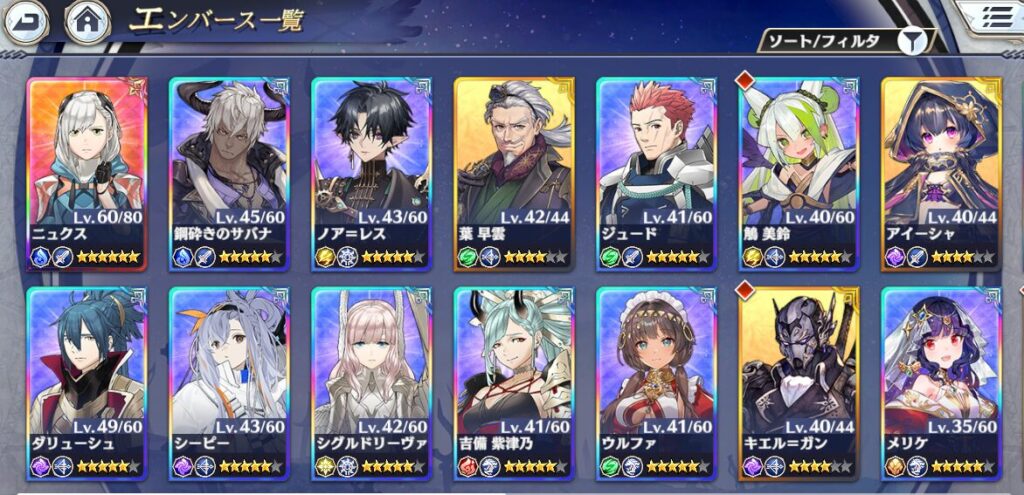The height and width of the screenshot is (495, 1024).
Task: Tap the back arrow button
Action: 26,21
